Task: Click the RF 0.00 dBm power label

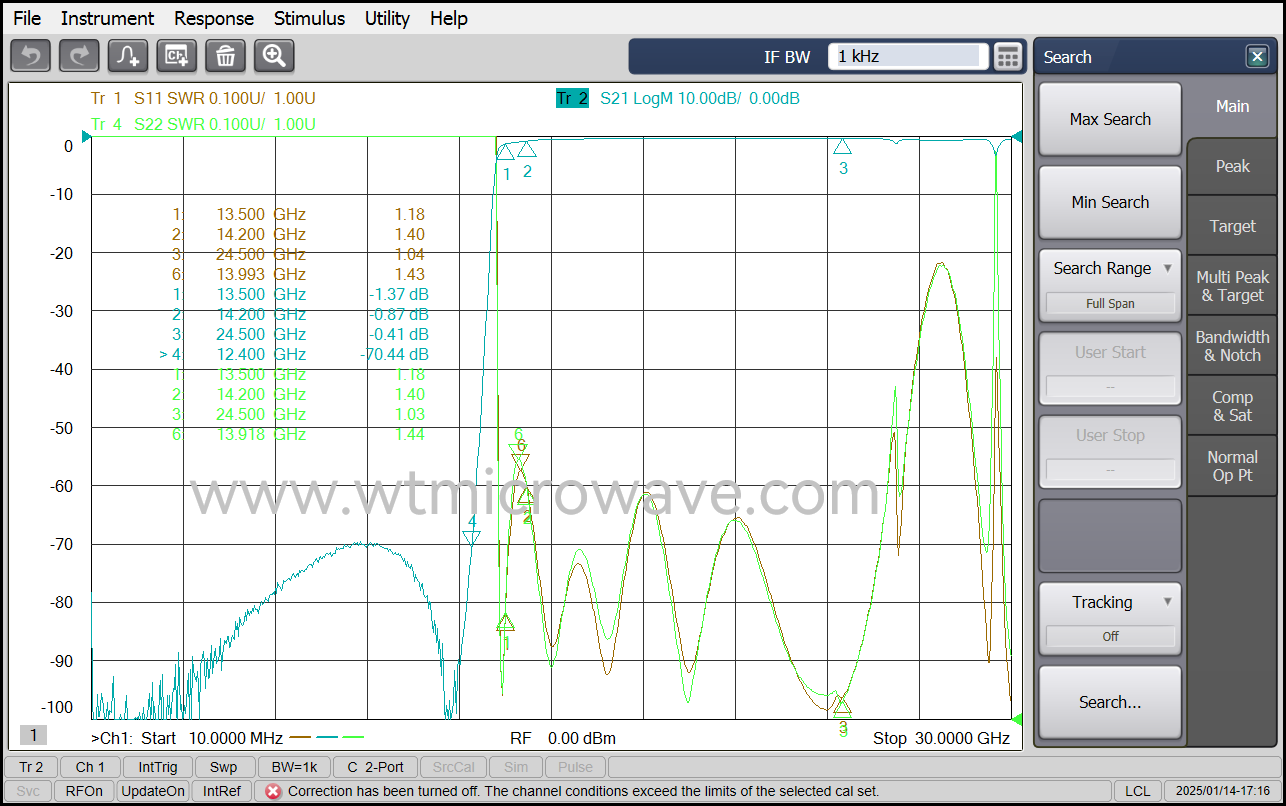Action: point(563,738)
